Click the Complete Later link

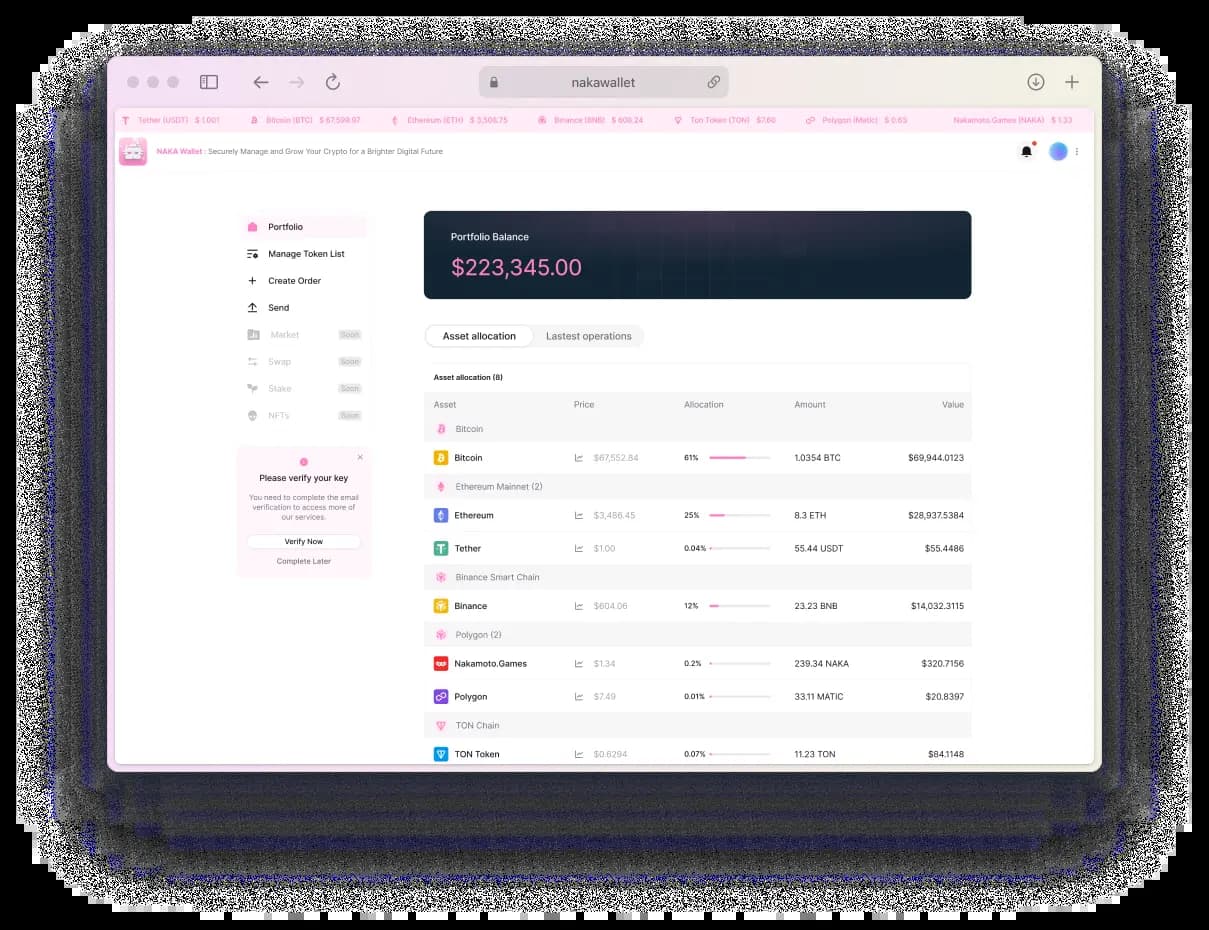[303, 561]
